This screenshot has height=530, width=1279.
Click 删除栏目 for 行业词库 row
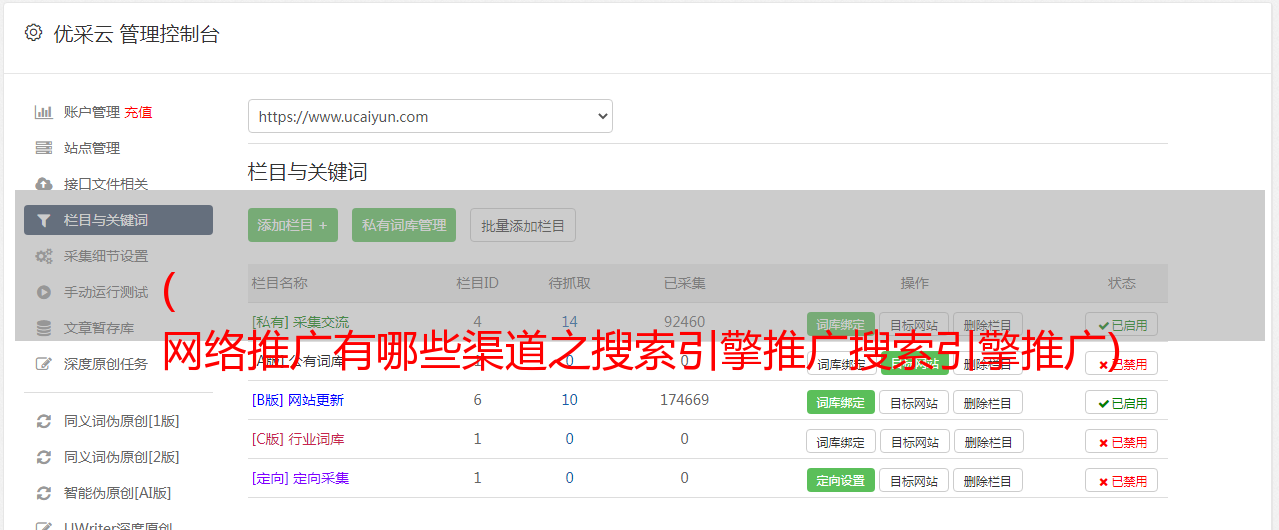coord(988,441)
